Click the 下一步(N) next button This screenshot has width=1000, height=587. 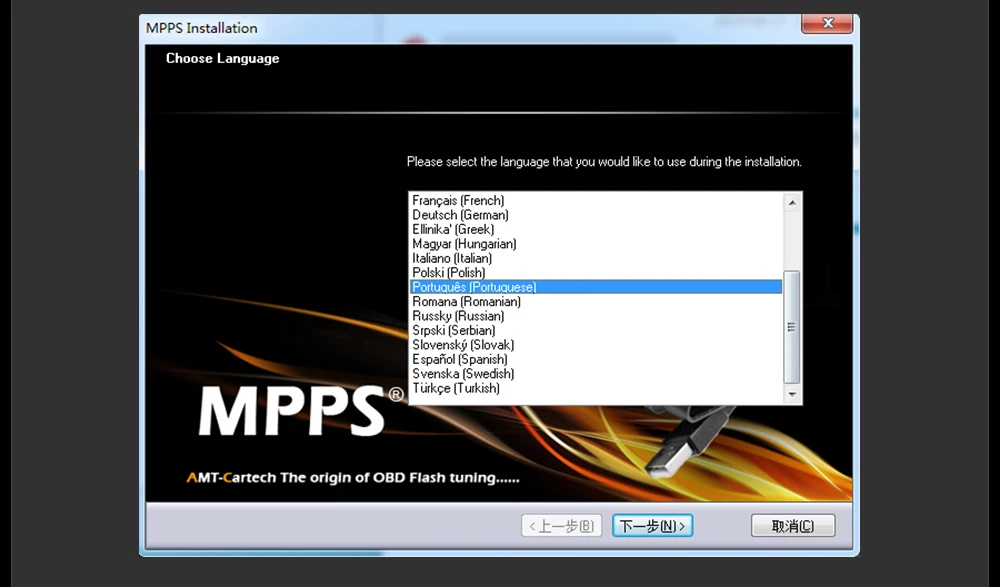[x=652, y=526]
